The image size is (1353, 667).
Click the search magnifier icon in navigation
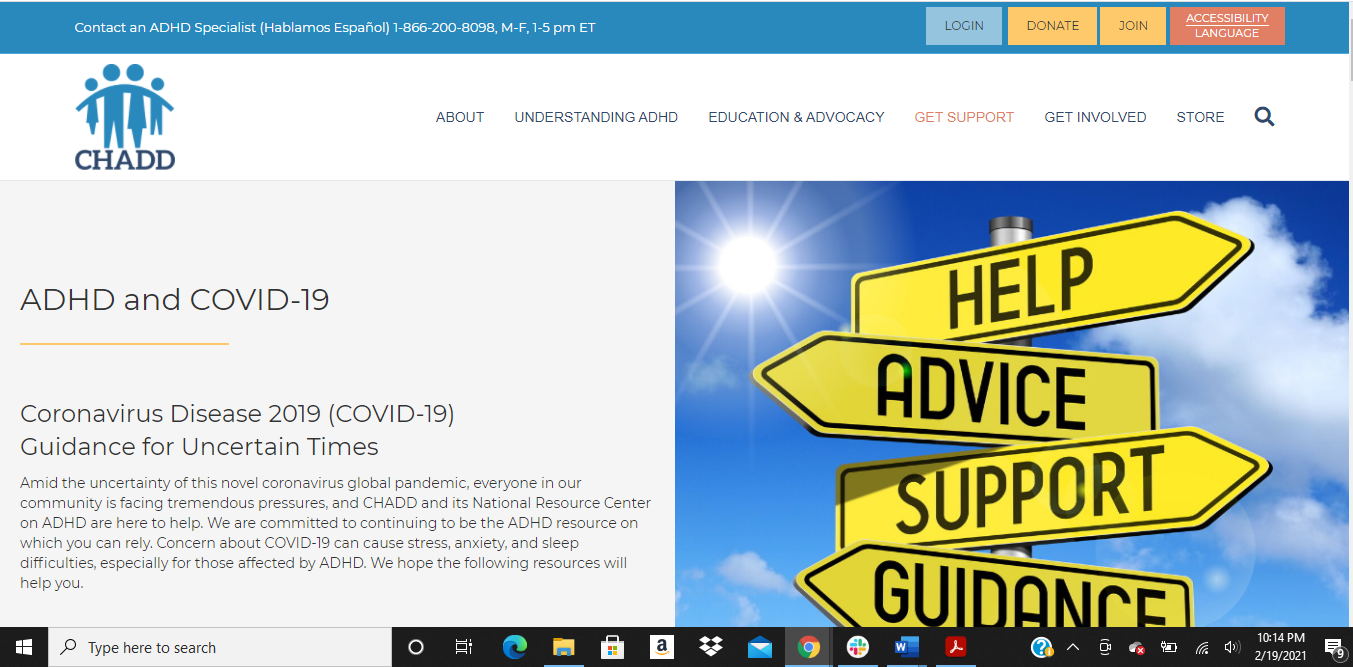pos(1264,117)
